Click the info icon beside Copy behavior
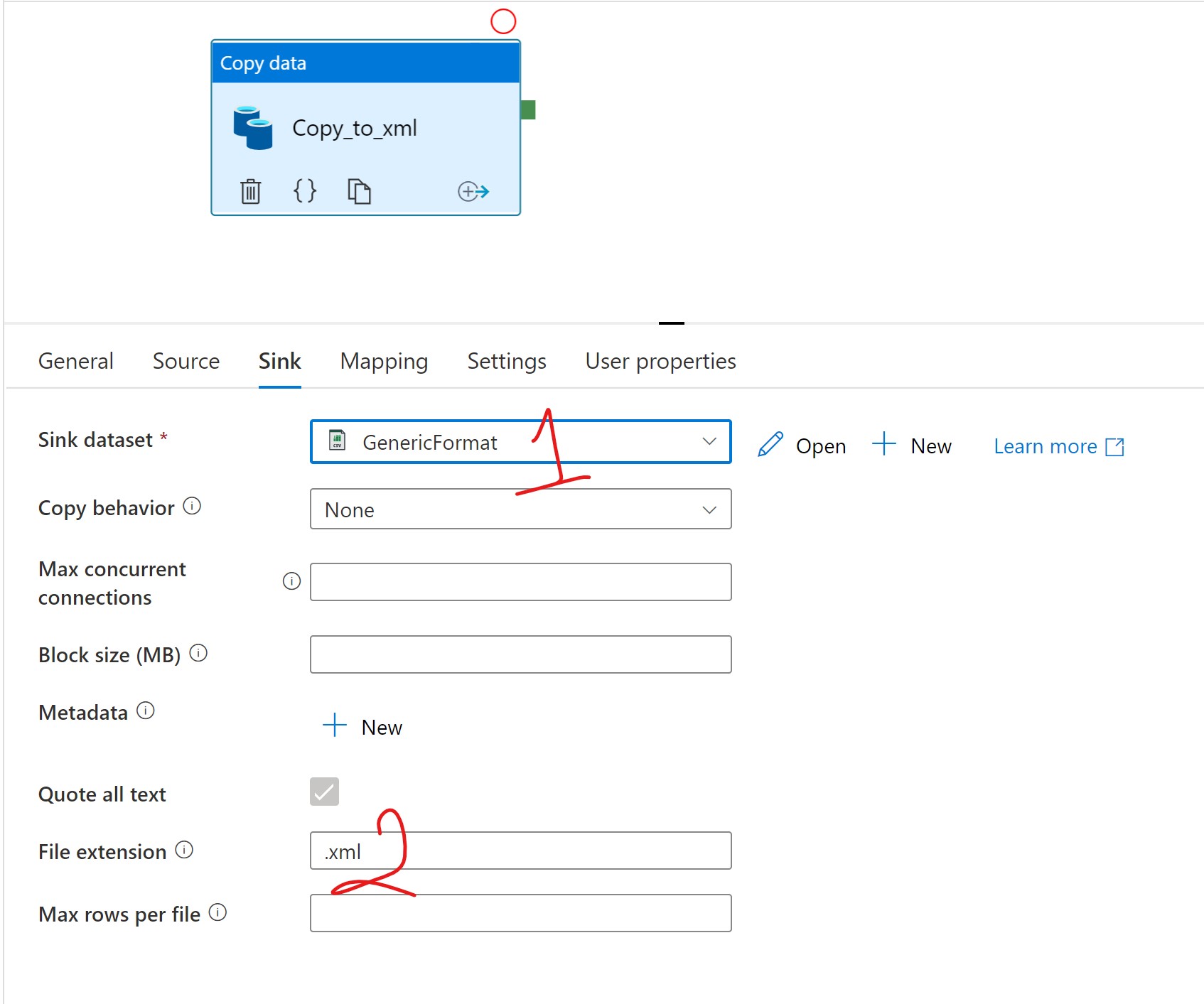 (x=192, y=506)
